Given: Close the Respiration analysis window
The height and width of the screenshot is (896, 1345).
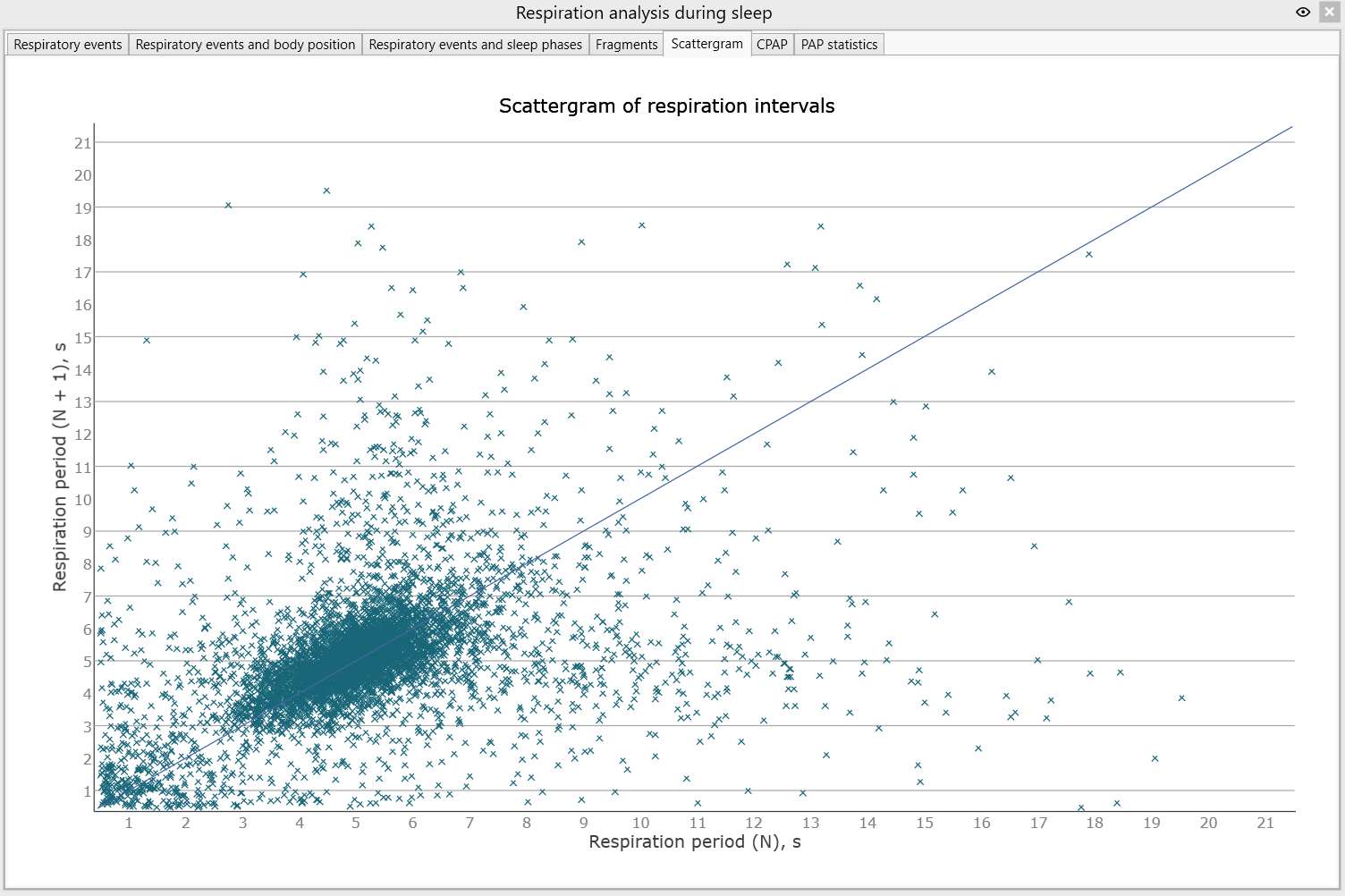Looking at the screenshot, I should tap(1328, 13).
